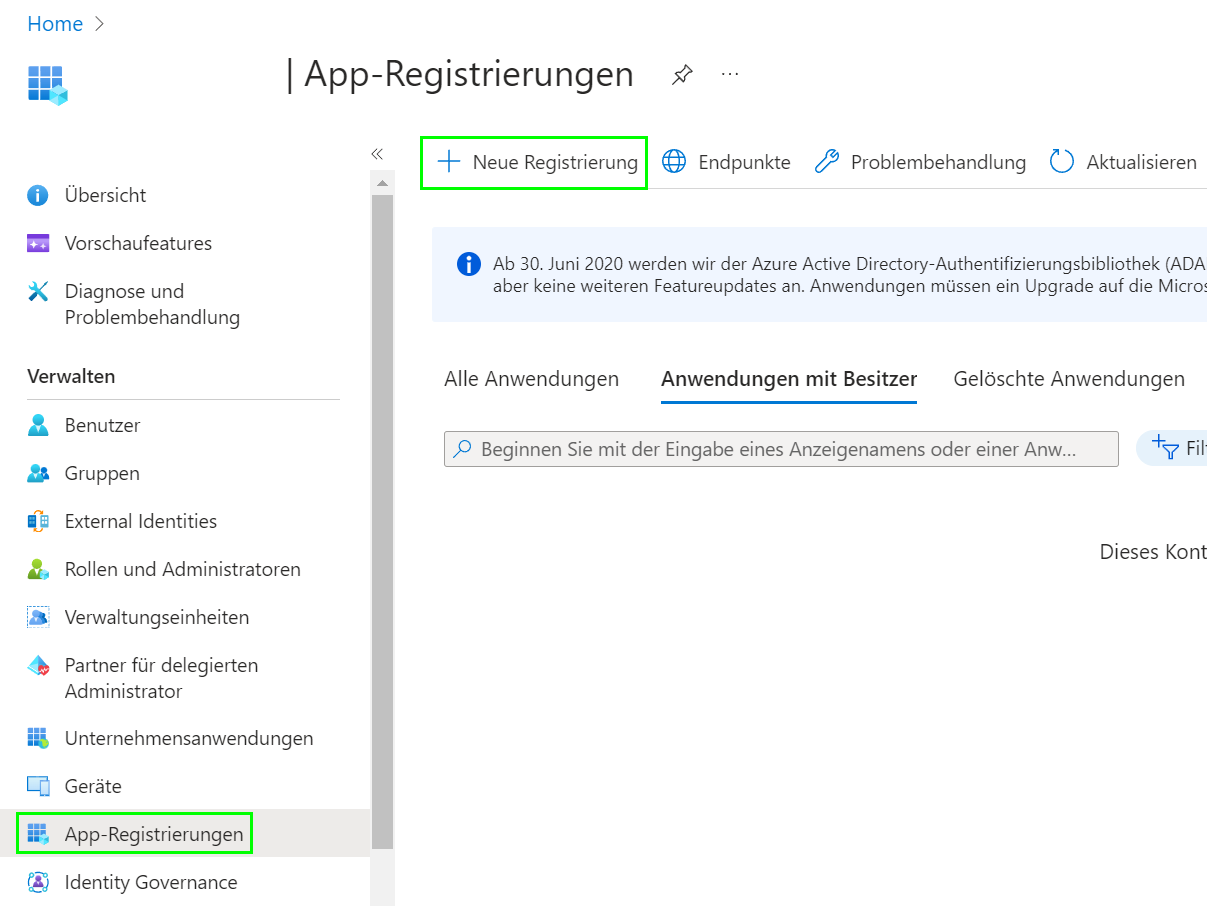Viewport: 1207px width, 906px height.
Task: Click the info icon in the banner
Action: [468, 264]
